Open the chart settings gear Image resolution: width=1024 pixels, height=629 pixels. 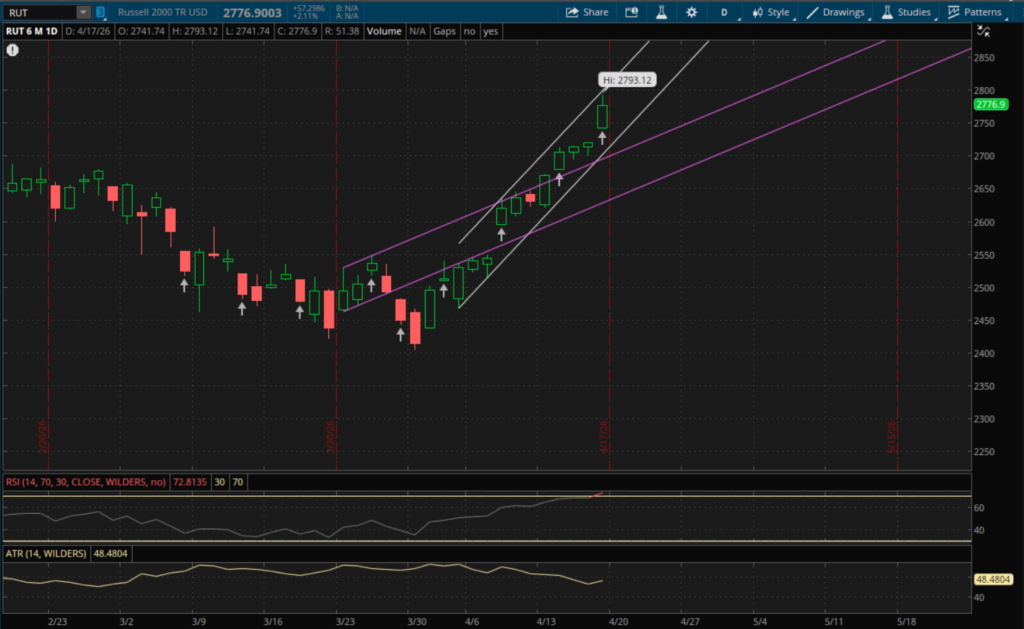coord(691,12)
